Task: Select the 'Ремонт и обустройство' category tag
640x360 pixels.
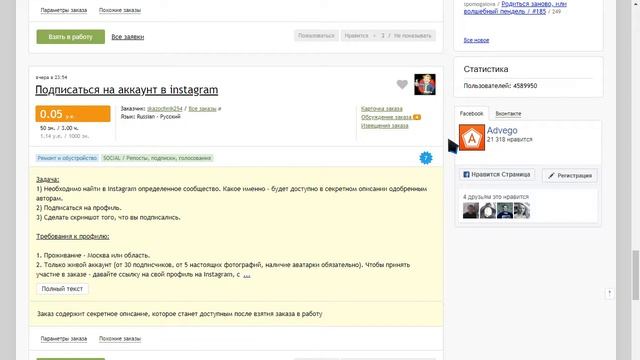Action: (x=67, y=158)
